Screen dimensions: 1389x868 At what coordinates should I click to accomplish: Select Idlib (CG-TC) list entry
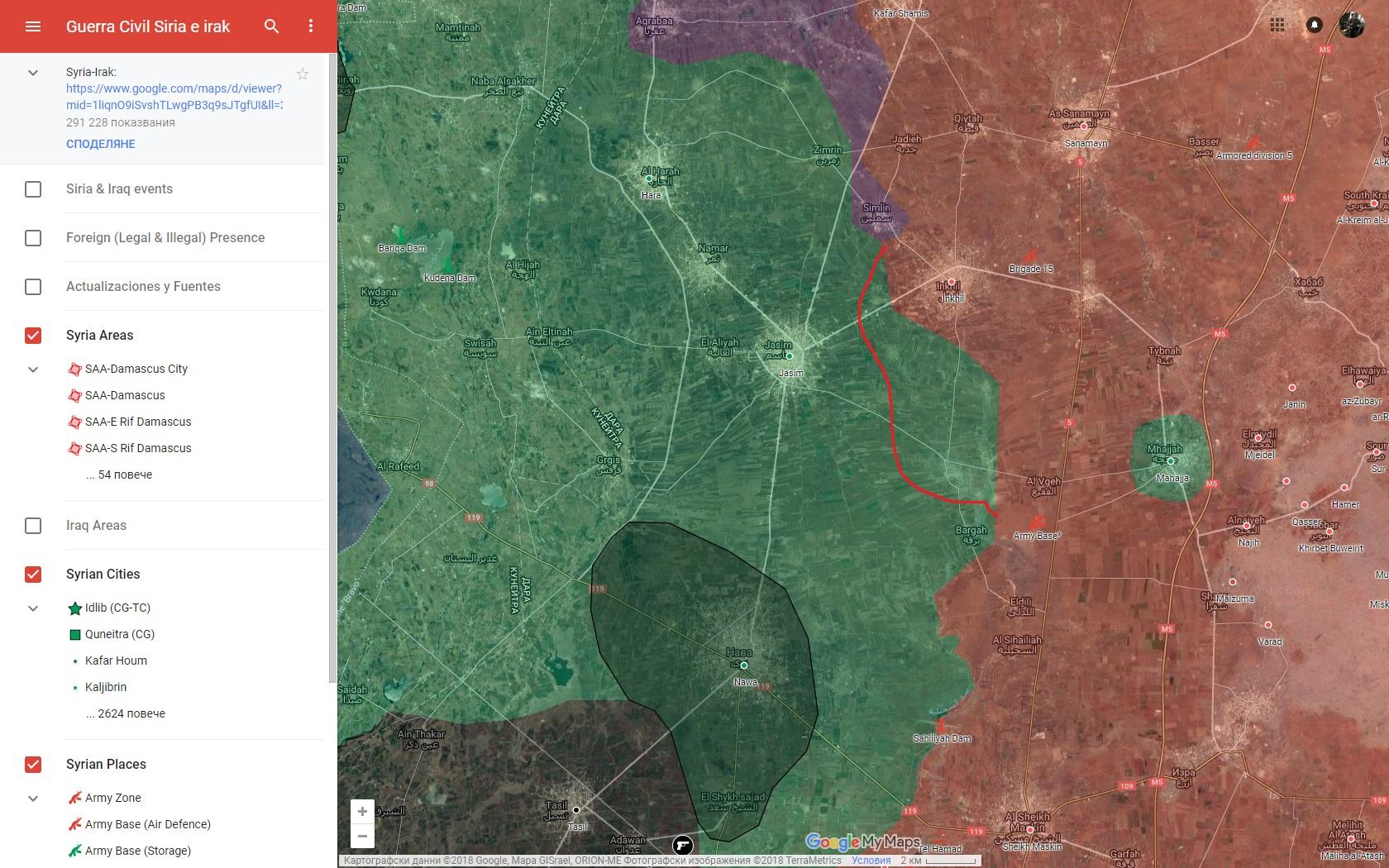pos(117,608)
